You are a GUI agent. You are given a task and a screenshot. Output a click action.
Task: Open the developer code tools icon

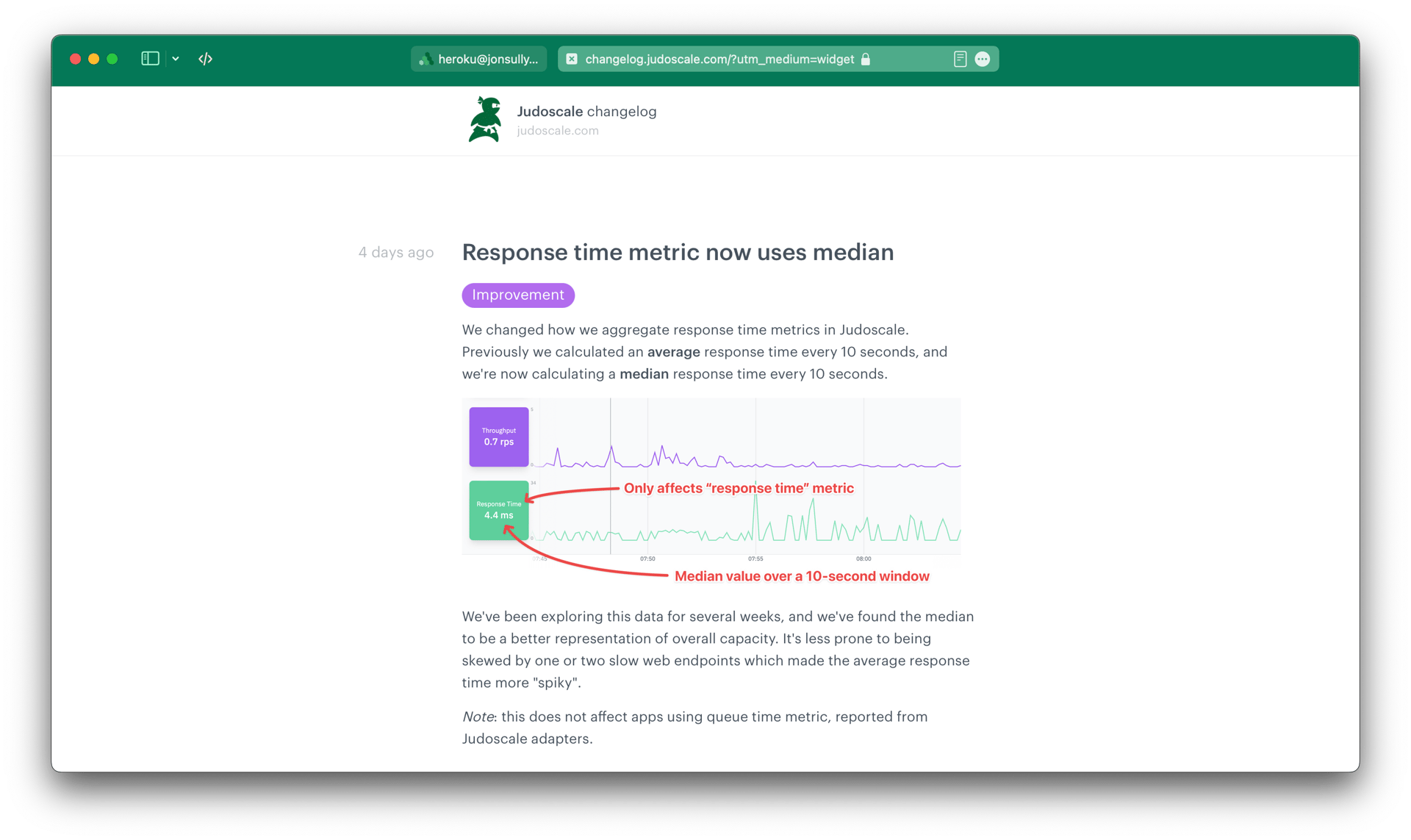(x=205, y=59)
